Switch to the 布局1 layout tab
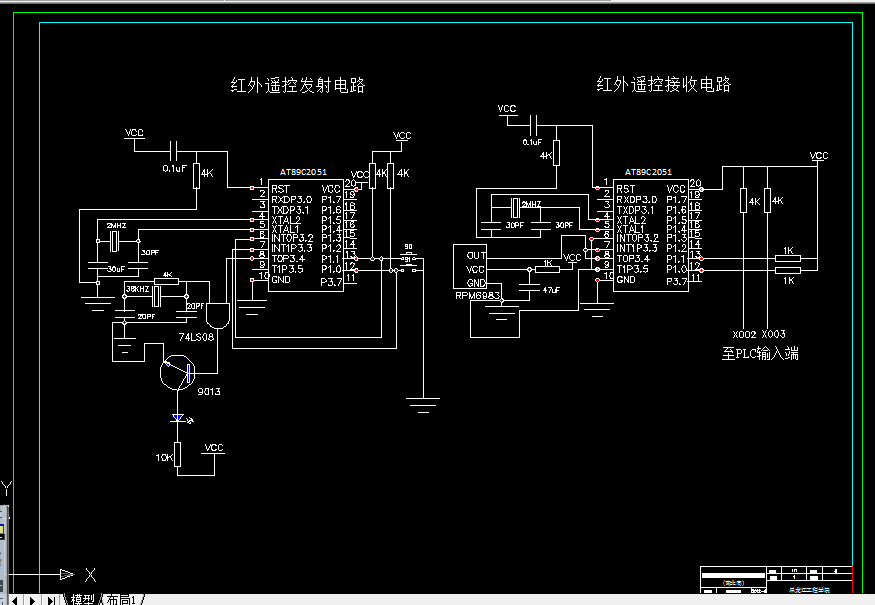Image resolution: width=875 pixels, height=605 pixels. pyautogui.click(x=121, y=599)
